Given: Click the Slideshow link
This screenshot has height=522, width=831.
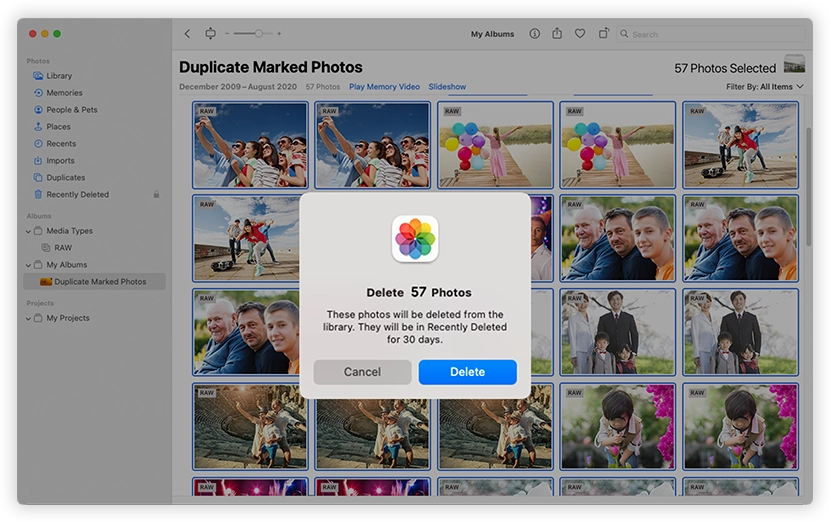Looking at the screenshot, I should pyautogui.click(x=447, y=86).
